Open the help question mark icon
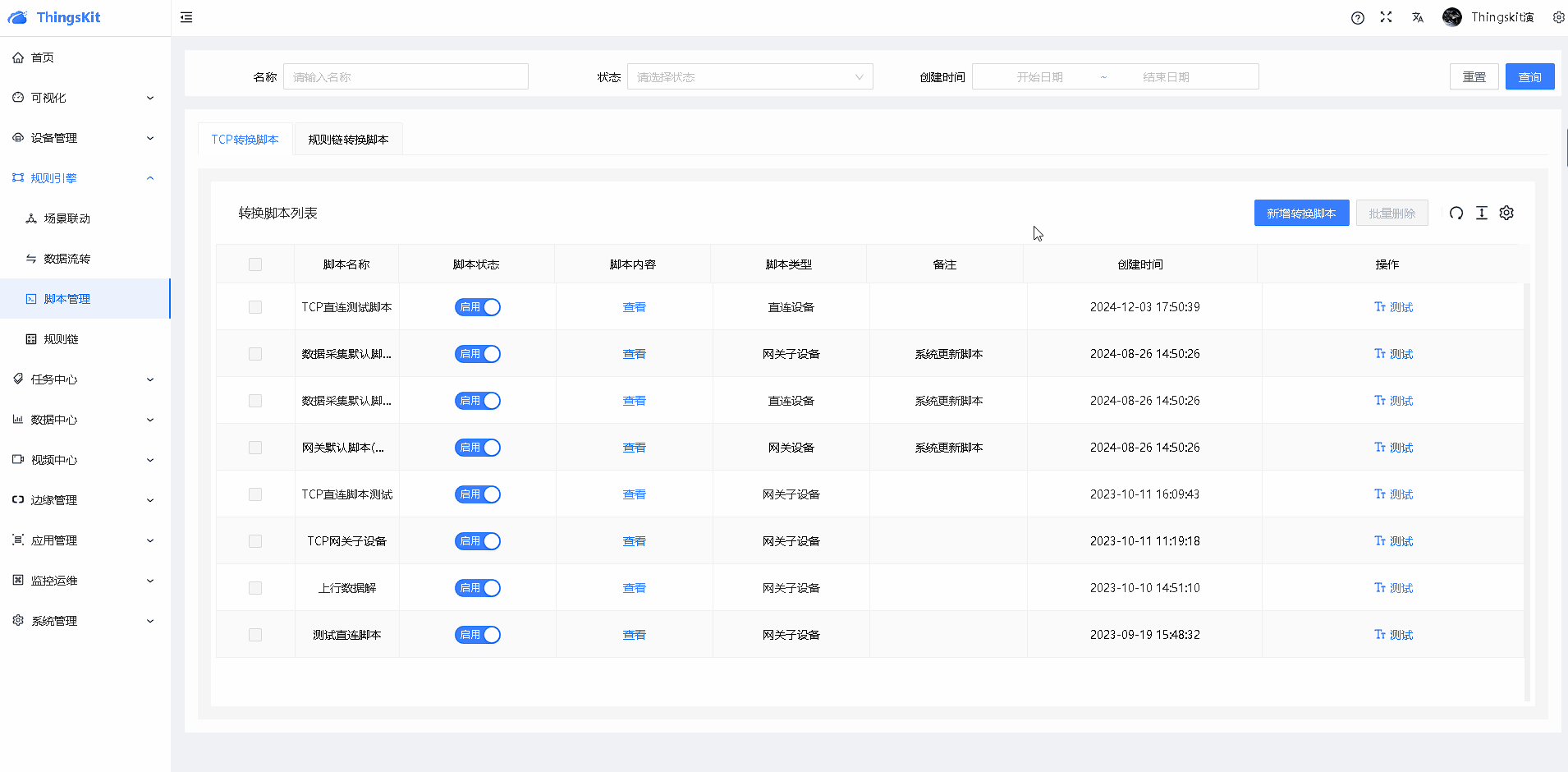The height and width of the screenshot is (772, 1568). click(x=1357, y=18)
